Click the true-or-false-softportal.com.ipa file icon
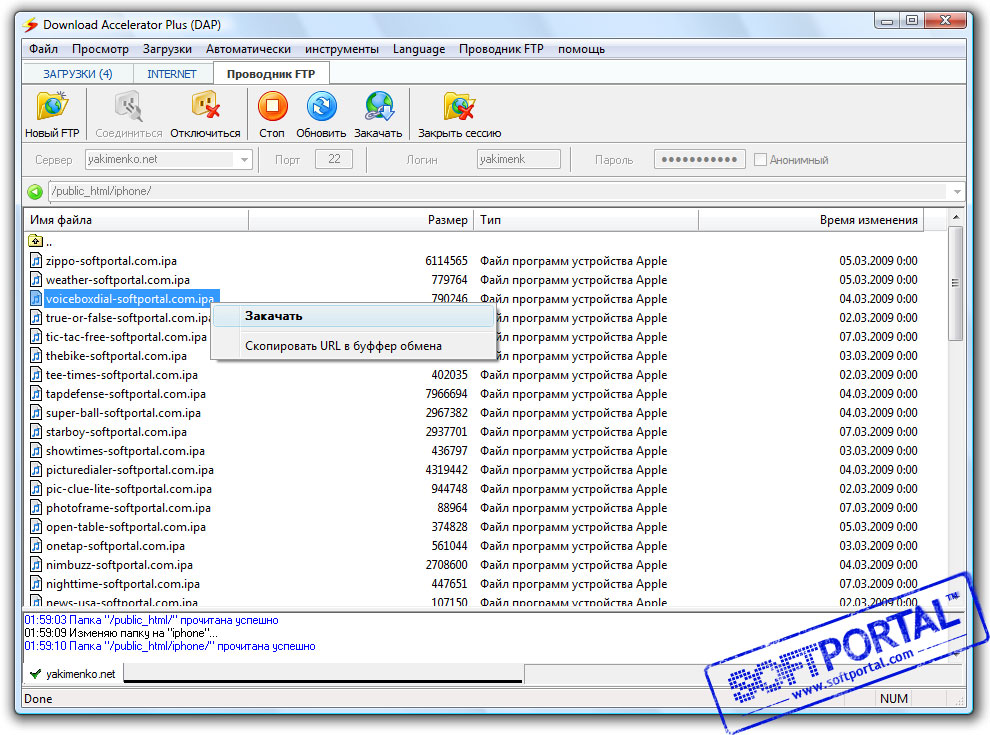Image resolution: width=990 pixels, height=735 pixels. (37, 318)
